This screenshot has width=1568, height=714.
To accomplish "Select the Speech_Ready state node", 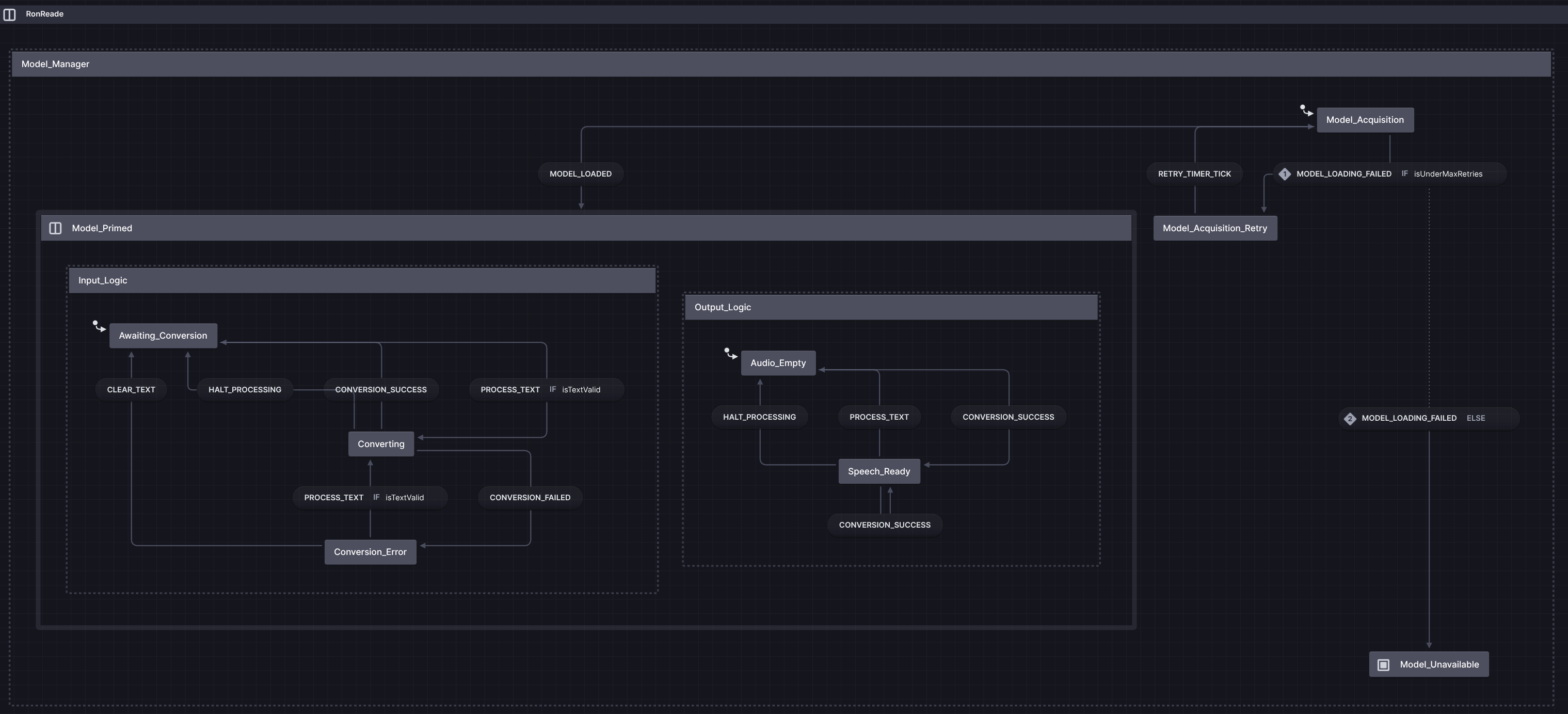I will (x=879, y=470).
